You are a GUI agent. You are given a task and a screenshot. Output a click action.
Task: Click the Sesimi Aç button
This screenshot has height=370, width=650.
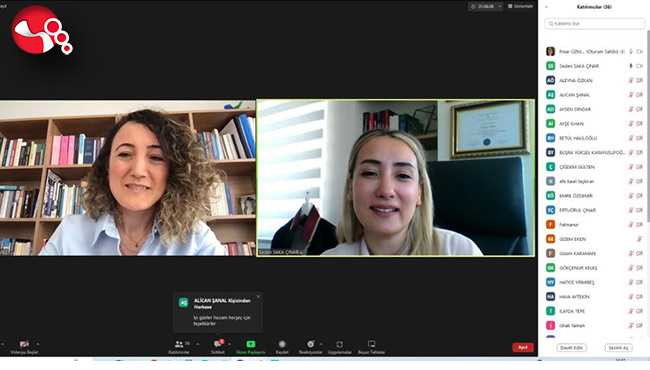pyautogui.click(x=618, y=348)
